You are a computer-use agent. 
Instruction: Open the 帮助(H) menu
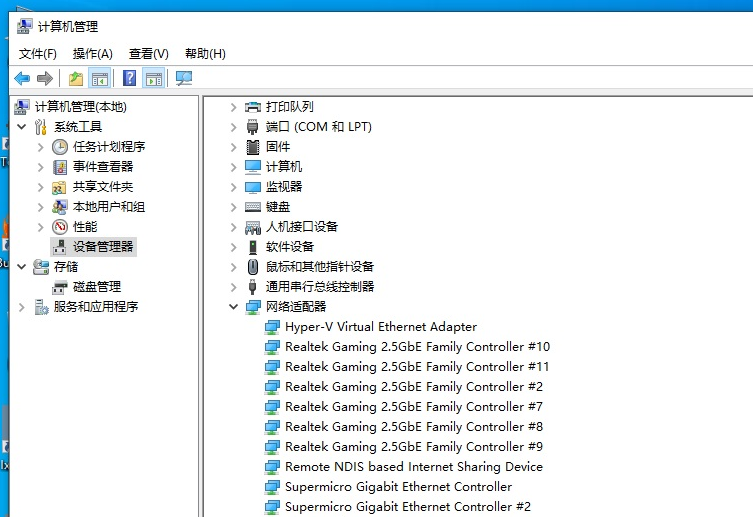pyautogui.click(x=205, y=54)
